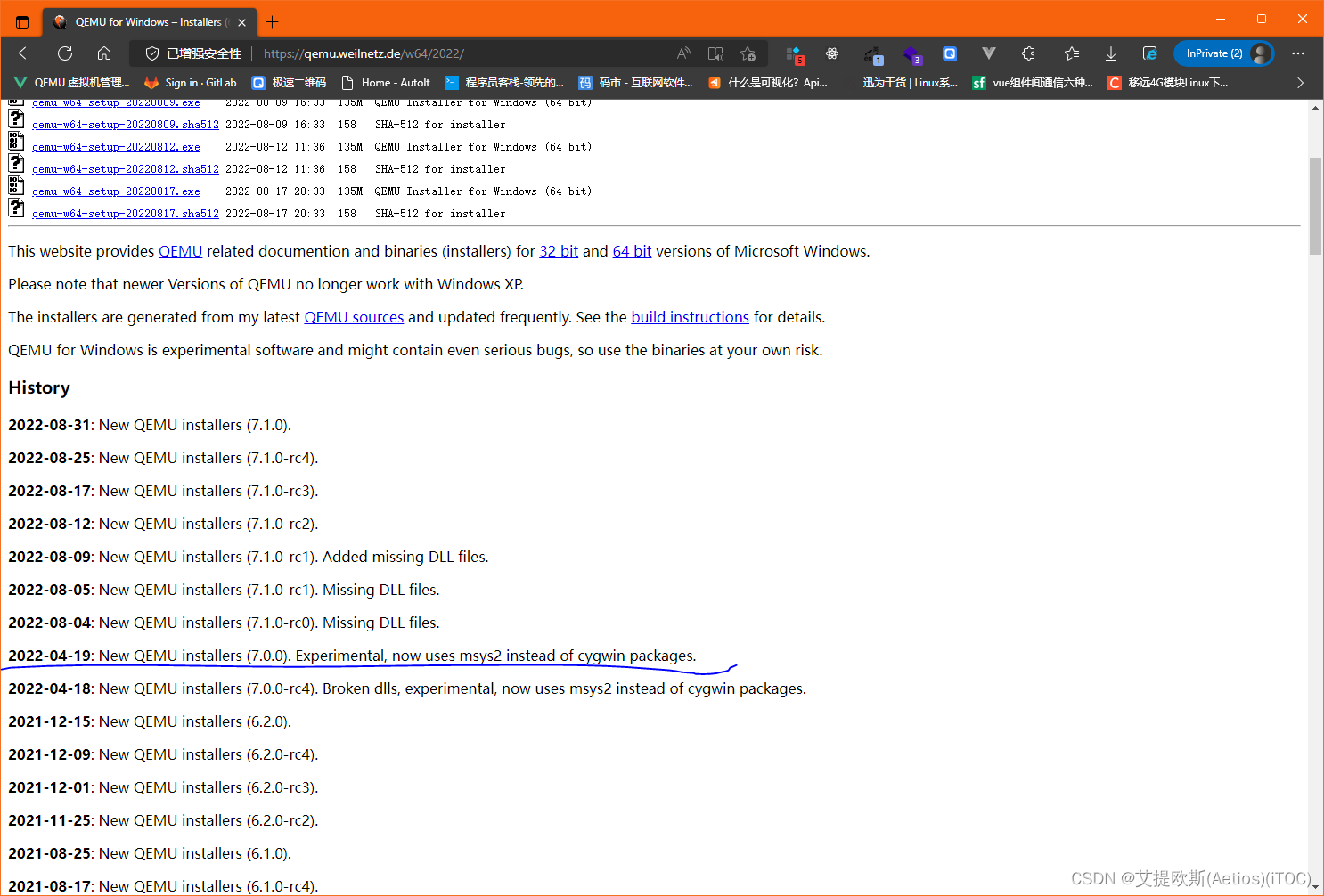Screen dimensions: 1324x896
Task: Select the History heading
Action: [x=39, y=387]
